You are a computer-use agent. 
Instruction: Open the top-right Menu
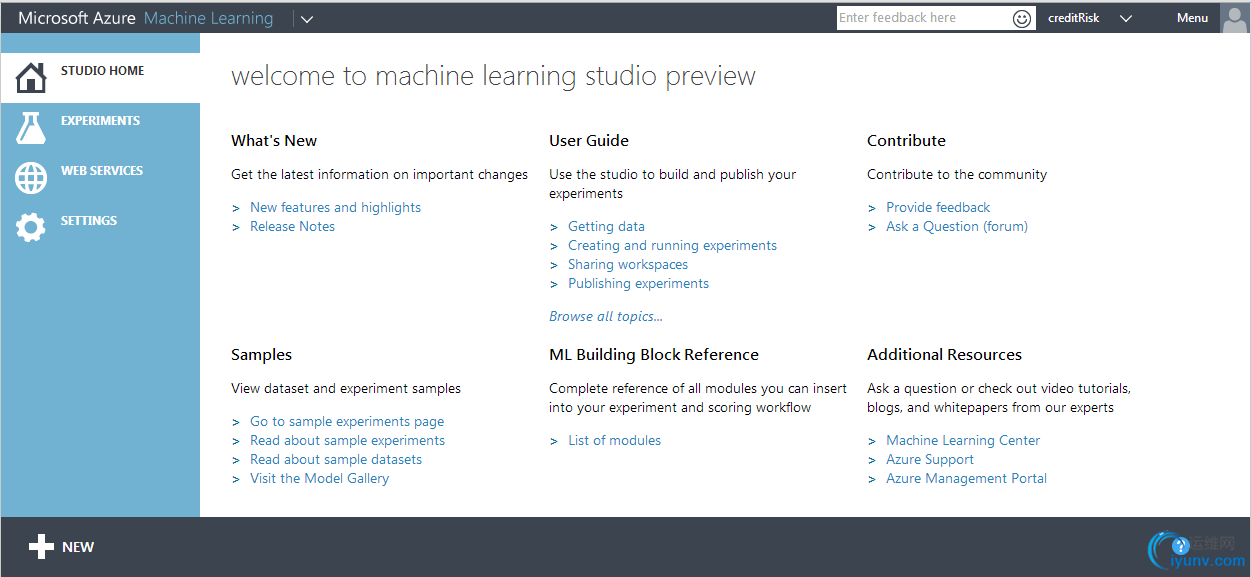click(x=1192, y=18)
